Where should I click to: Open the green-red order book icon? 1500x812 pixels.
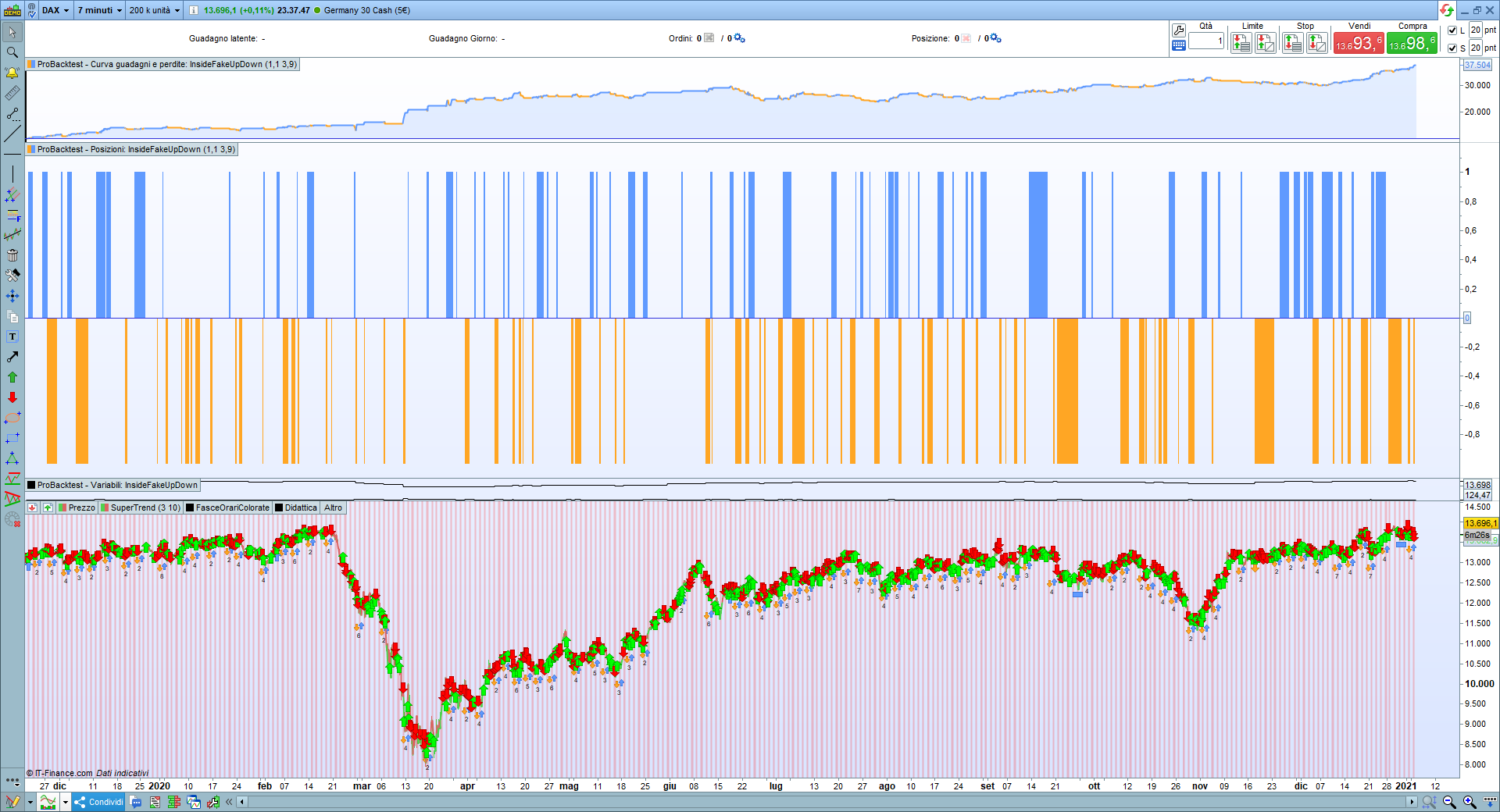tap(174, 802)
